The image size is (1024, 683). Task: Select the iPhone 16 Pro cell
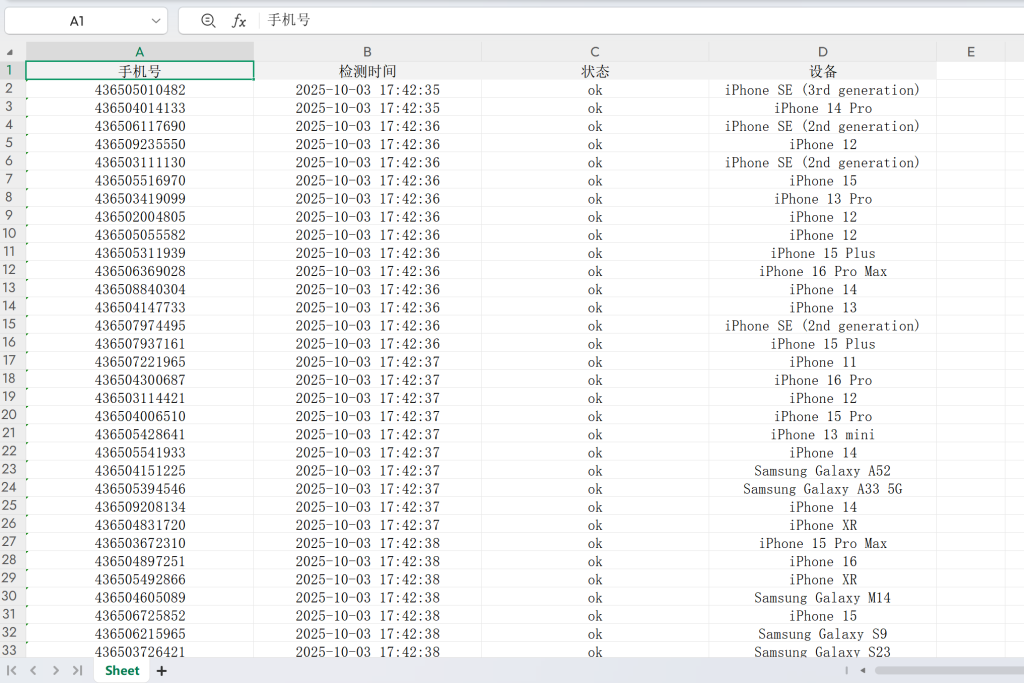[x=822, y=380]
